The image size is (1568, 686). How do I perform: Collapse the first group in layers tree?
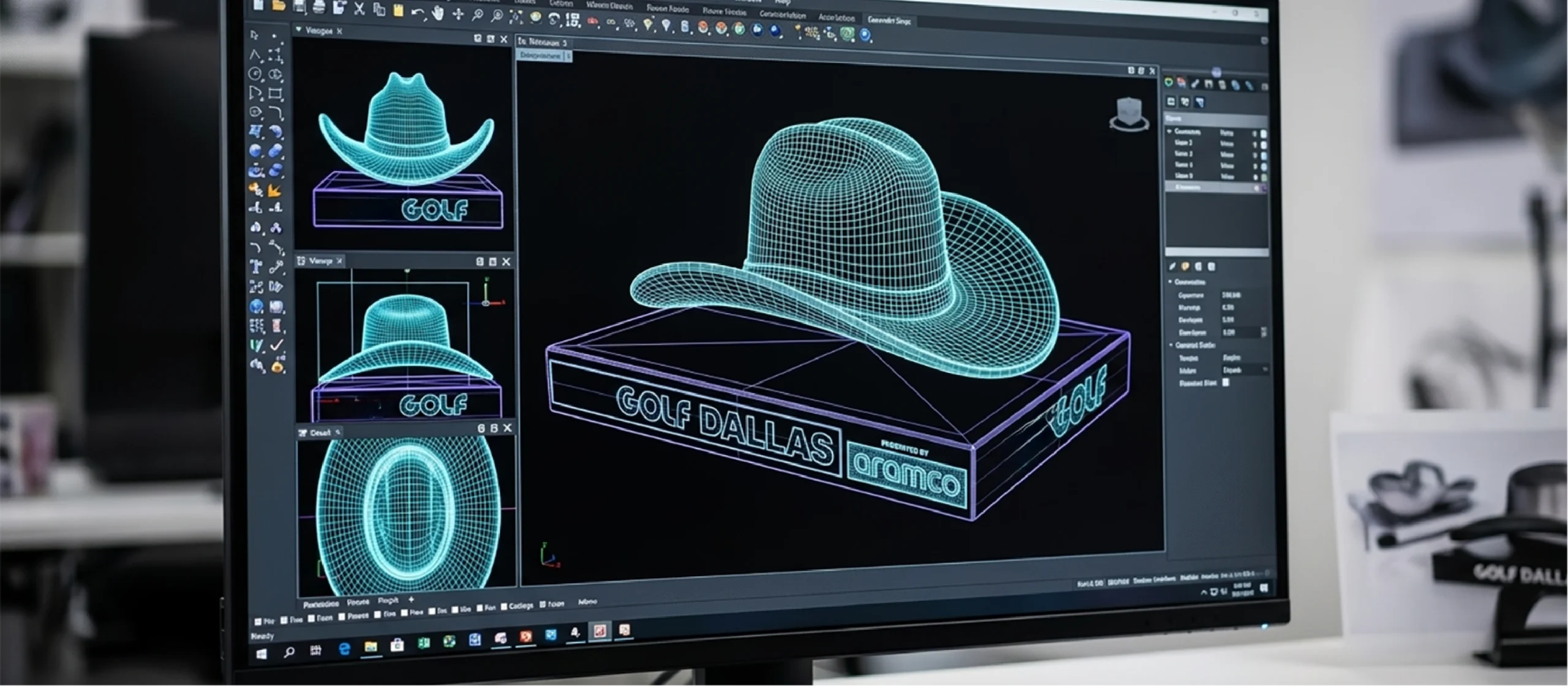(x=1170, y=132)
